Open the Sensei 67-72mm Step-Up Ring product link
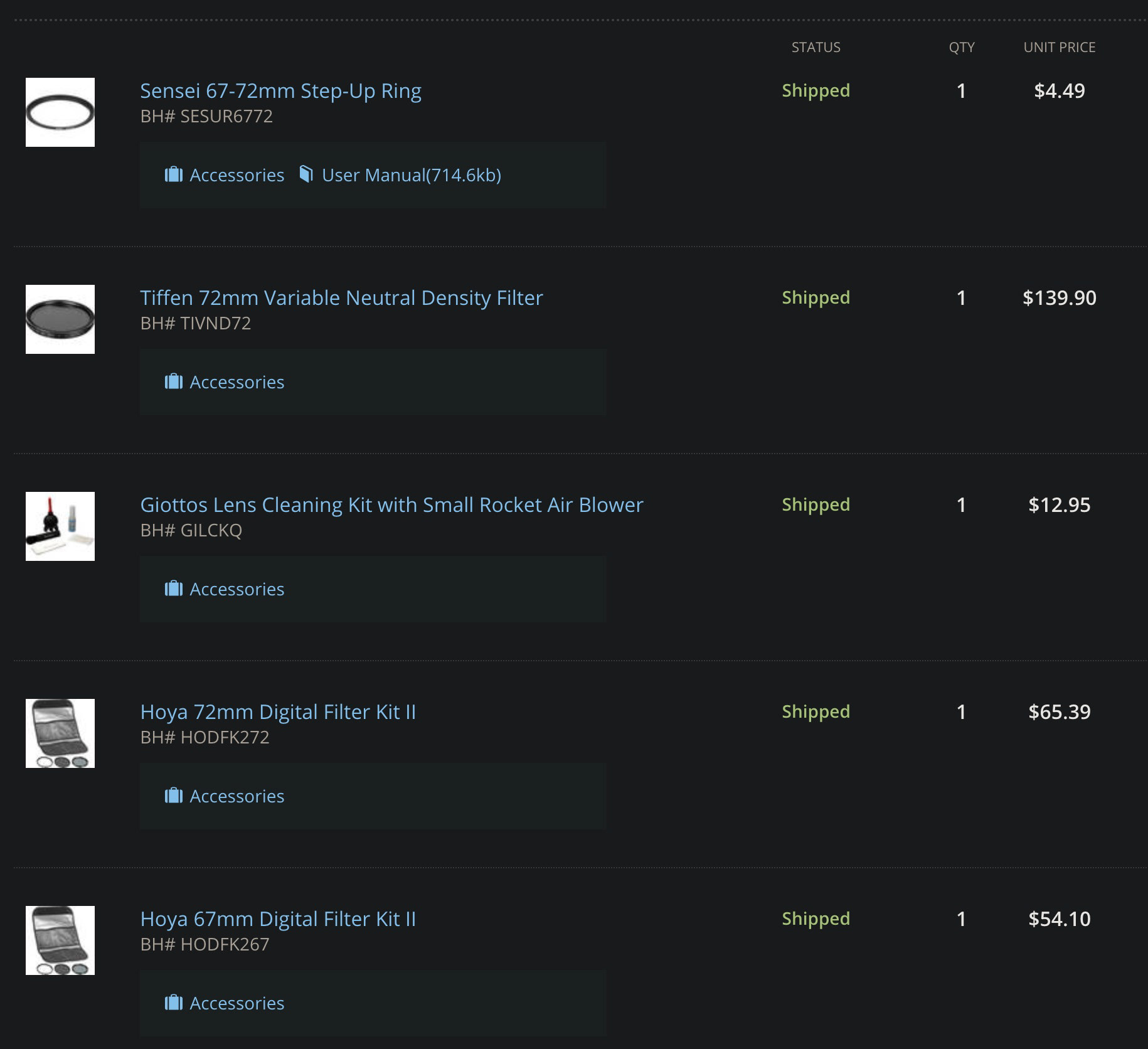 coord(280,91)
